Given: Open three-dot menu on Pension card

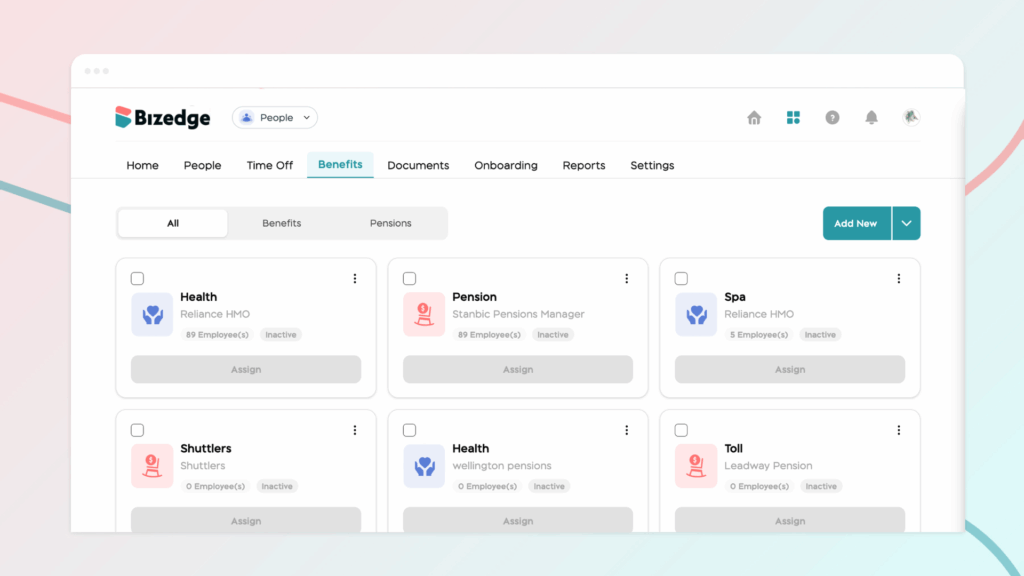Looking at the screenshot, I should coord(627,279).
